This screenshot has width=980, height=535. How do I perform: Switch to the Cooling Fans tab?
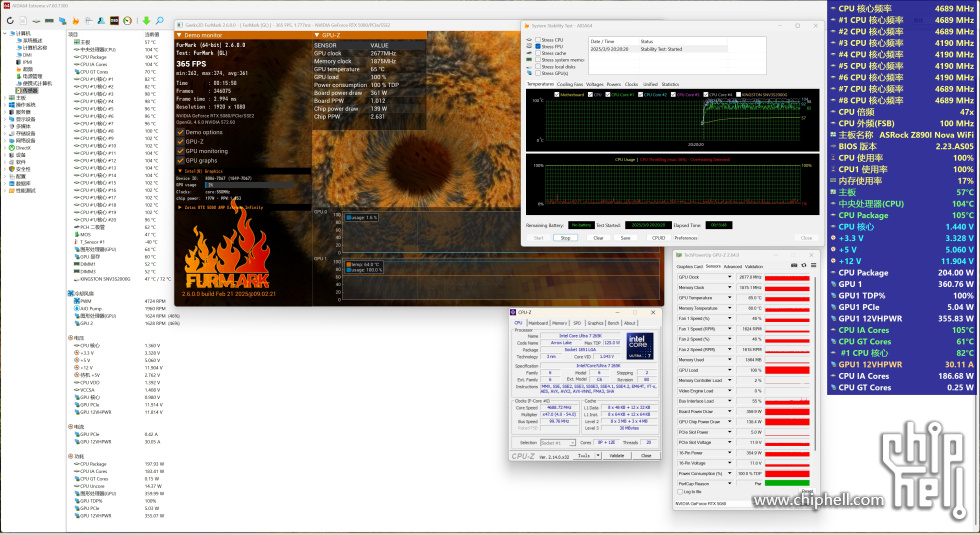point(569,84)
